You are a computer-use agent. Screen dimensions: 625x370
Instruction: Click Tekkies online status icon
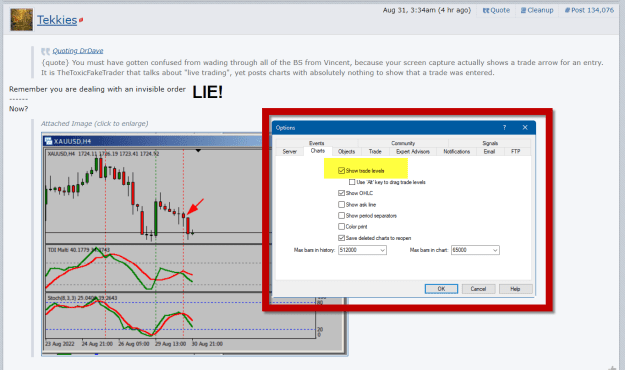pos(81,20)
